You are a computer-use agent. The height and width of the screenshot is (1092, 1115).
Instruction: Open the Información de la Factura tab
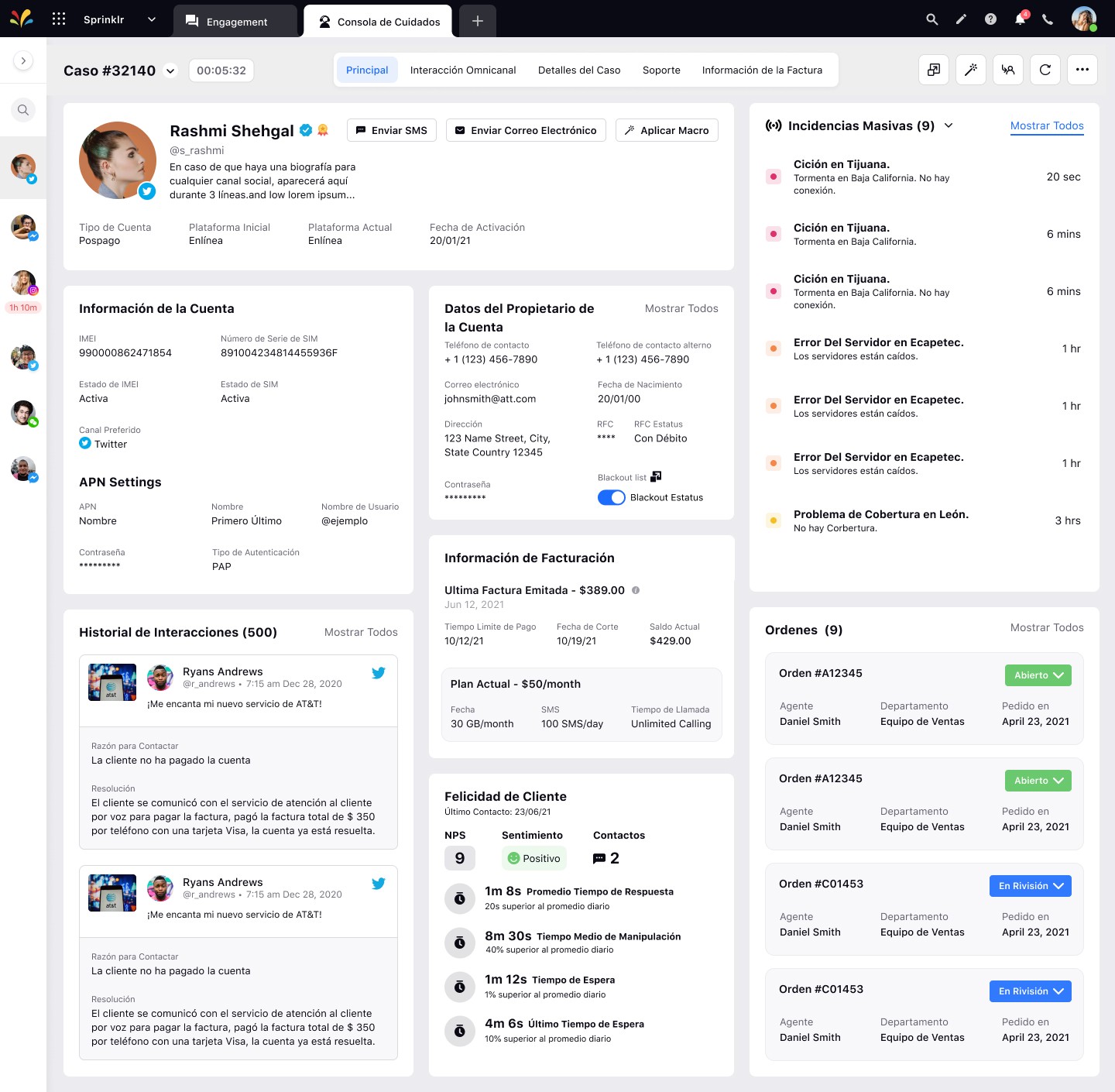pos(762,70)
